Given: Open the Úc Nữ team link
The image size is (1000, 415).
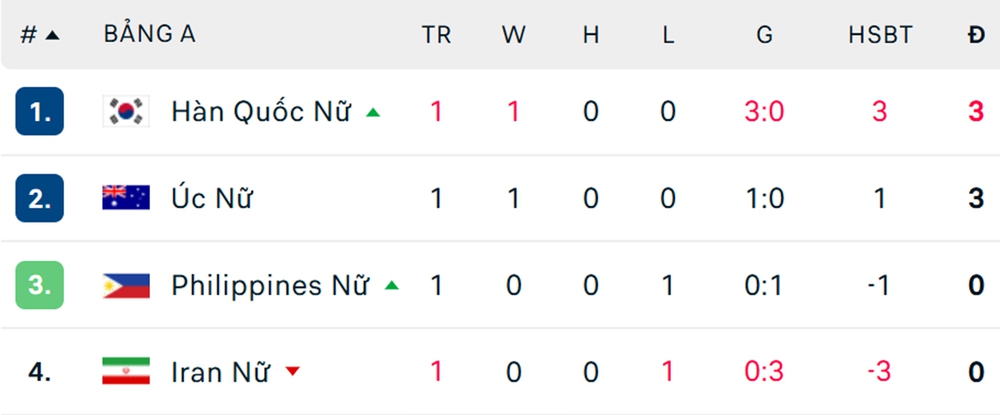Looking at the screenshot, I should pyautogui.click(x=212, y=198).
